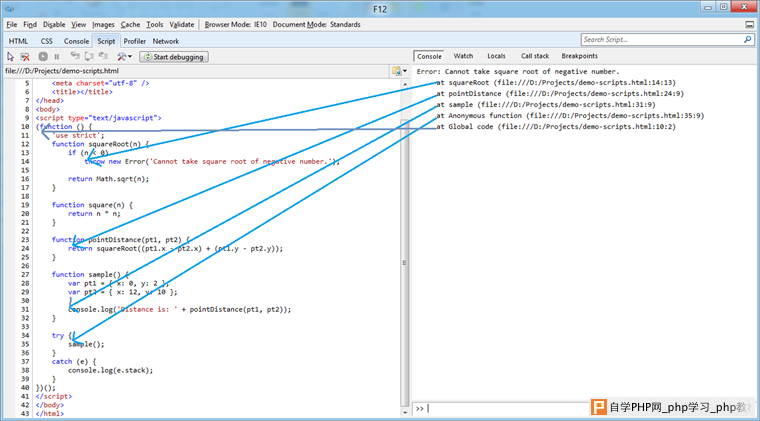Select element by click arrow tool
This screenshot has height=421, width=760.
[x=10, y=57]
